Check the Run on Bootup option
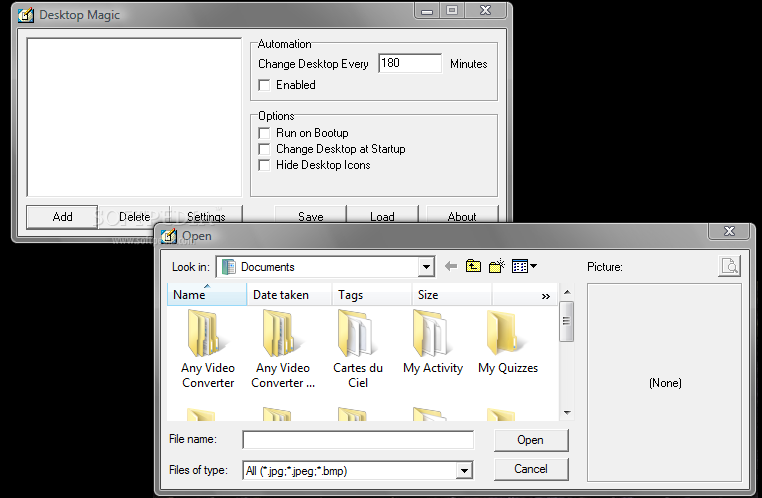This screenshot has width=762, height=498. pos(264,133)
